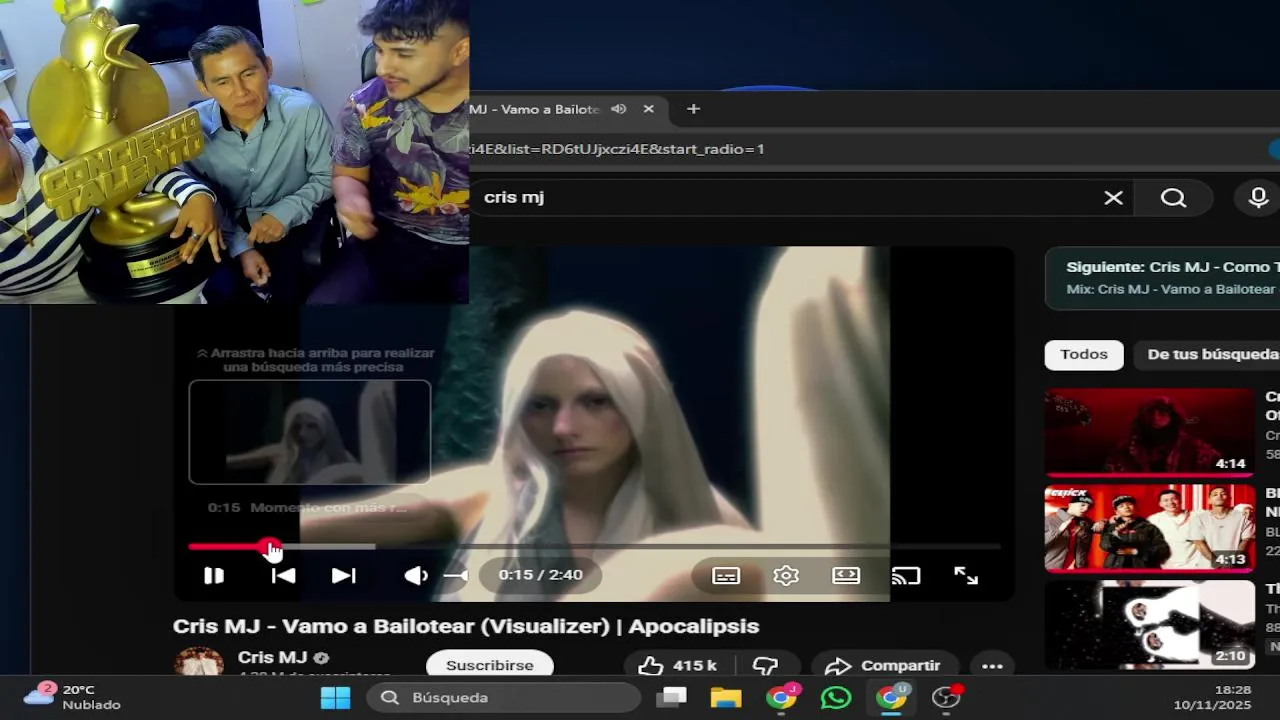Click the 0:15 / 2:40 time display

click(540, 575)
